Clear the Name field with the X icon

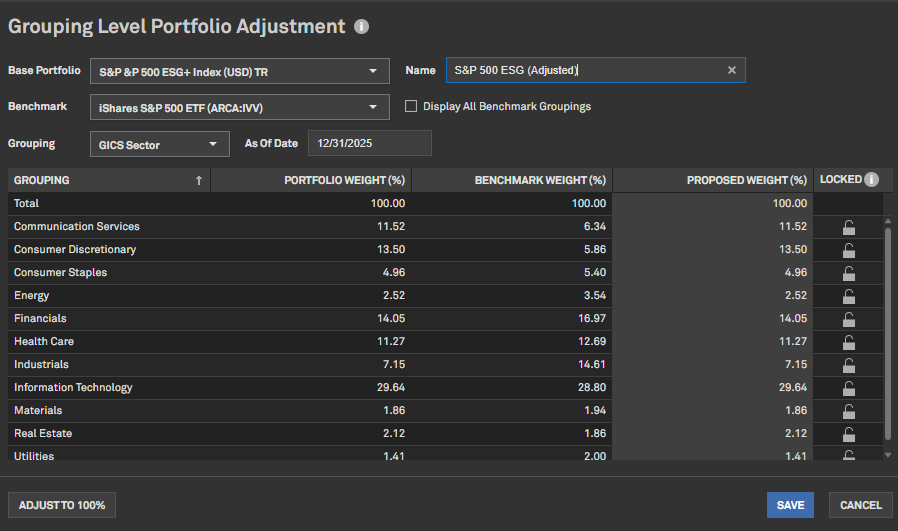[731, 70]
